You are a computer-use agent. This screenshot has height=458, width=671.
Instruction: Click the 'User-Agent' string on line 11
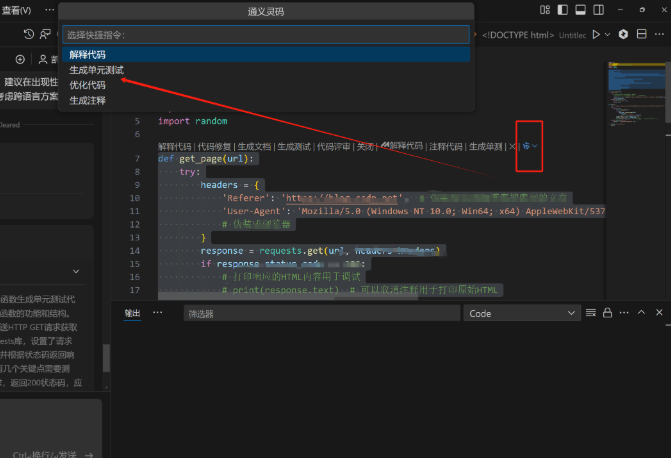(x=254, y=211)
